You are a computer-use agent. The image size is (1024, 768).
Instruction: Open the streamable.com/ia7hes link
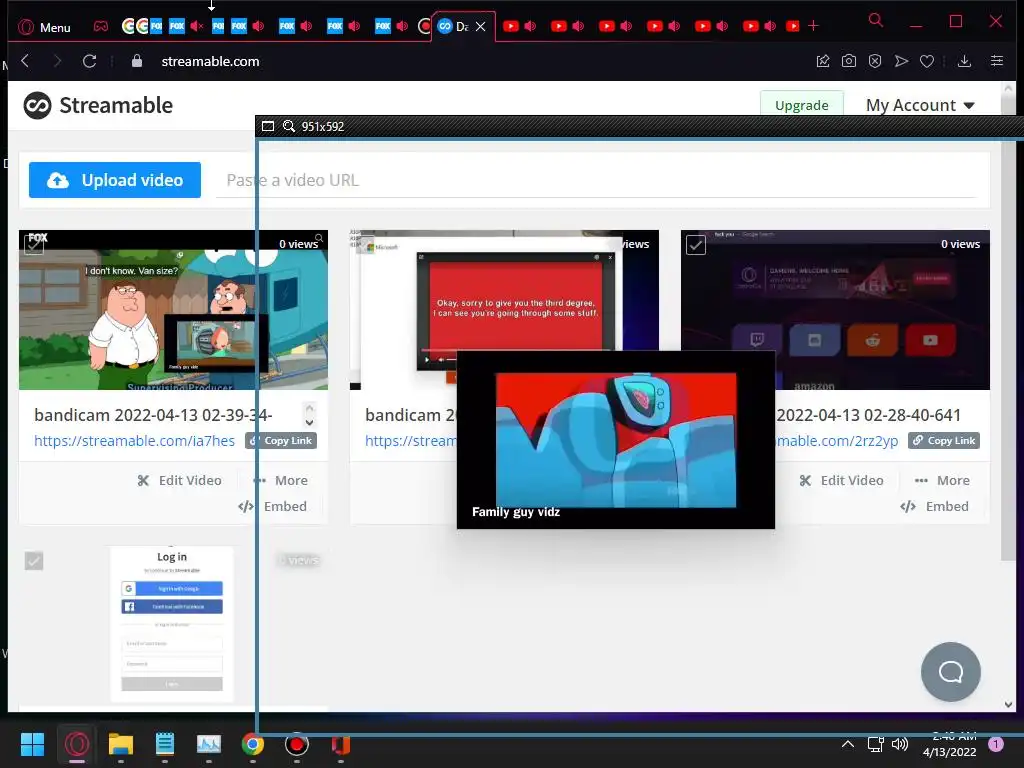click(135, 441)
